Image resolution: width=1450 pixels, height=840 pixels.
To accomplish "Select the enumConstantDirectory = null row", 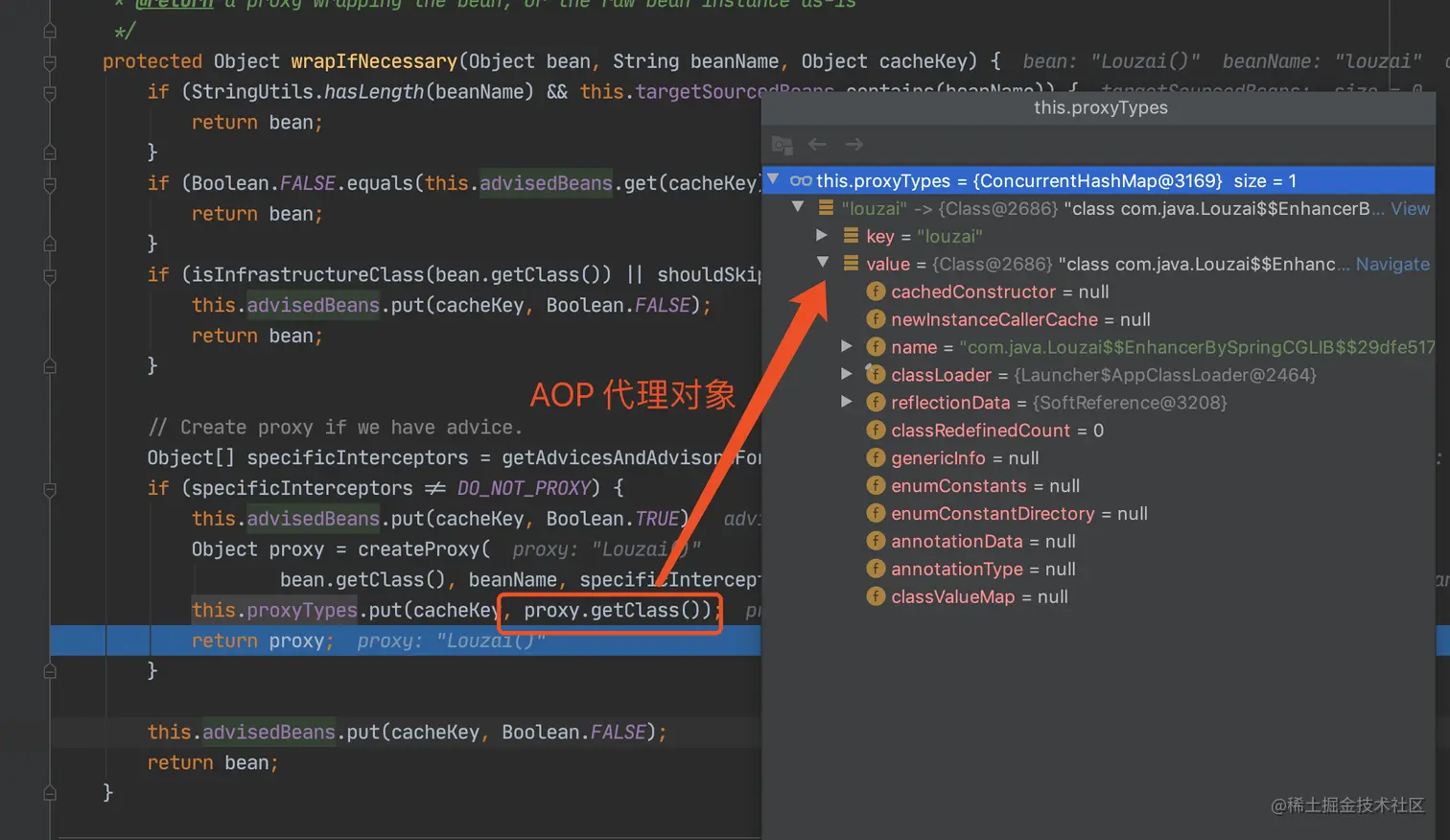I will point(1098,514).
